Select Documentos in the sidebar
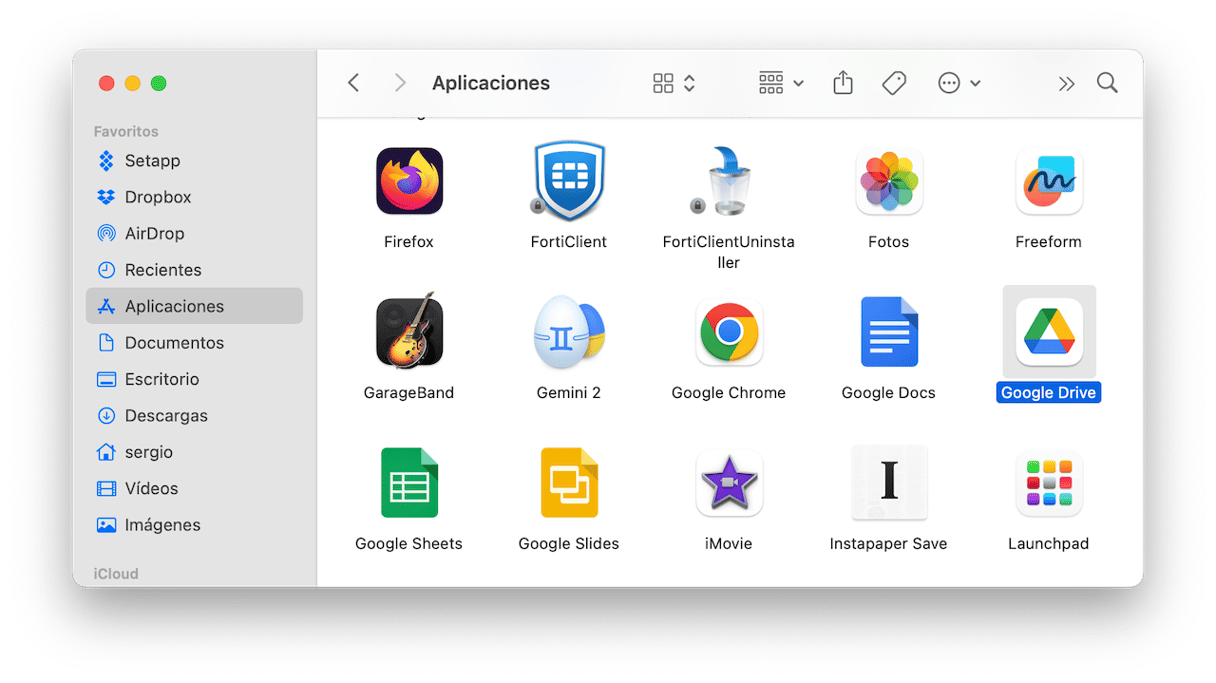The width and height of the screenshot is (1216, 683). tap(174, 343)
